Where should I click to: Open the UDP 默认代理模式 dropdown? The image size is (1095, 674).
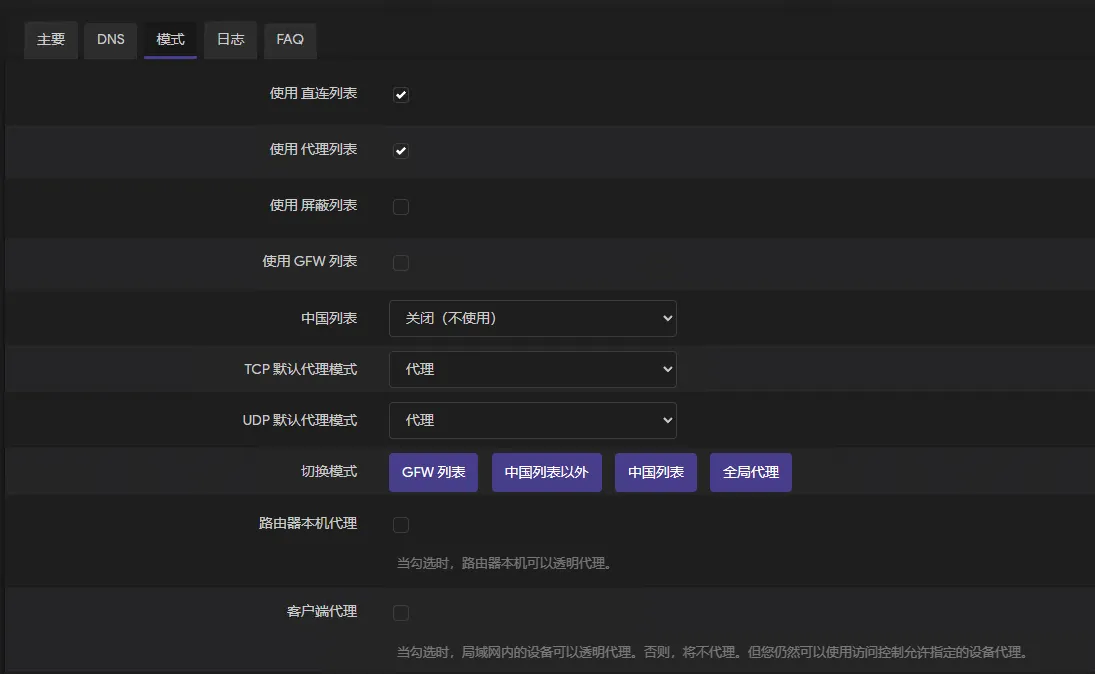point(532,420)
